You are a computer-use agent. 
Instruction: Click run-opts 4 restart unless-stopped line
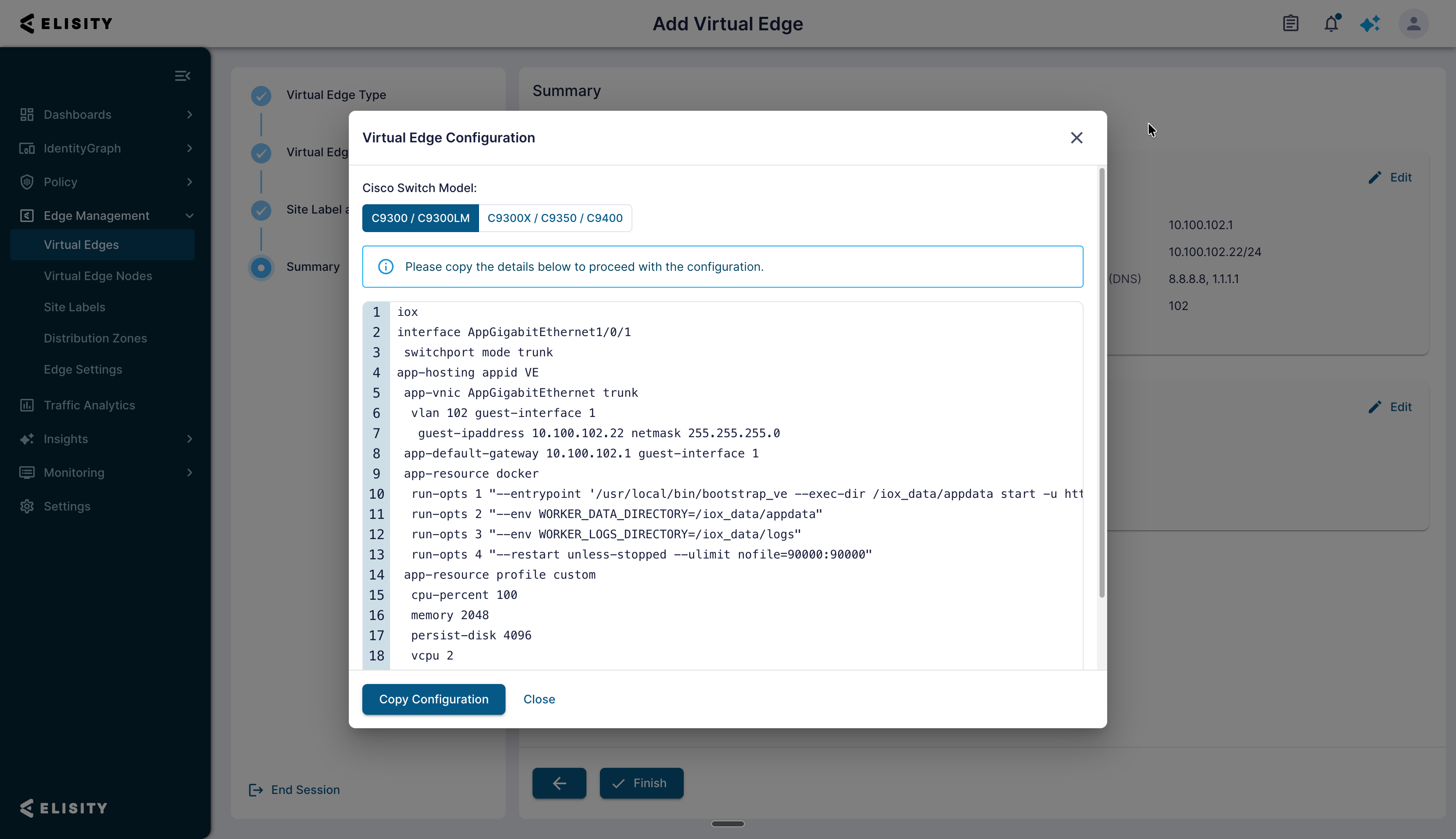coord(642,554)
